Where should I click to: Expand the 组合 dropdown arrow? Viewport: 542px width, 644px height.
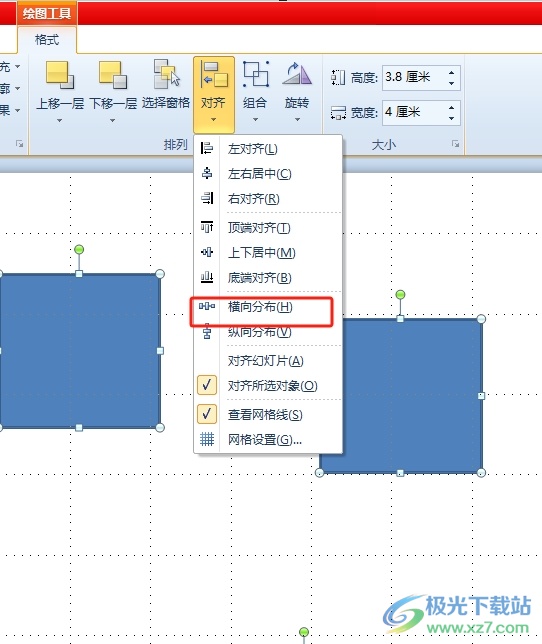(x=255, y=120)
